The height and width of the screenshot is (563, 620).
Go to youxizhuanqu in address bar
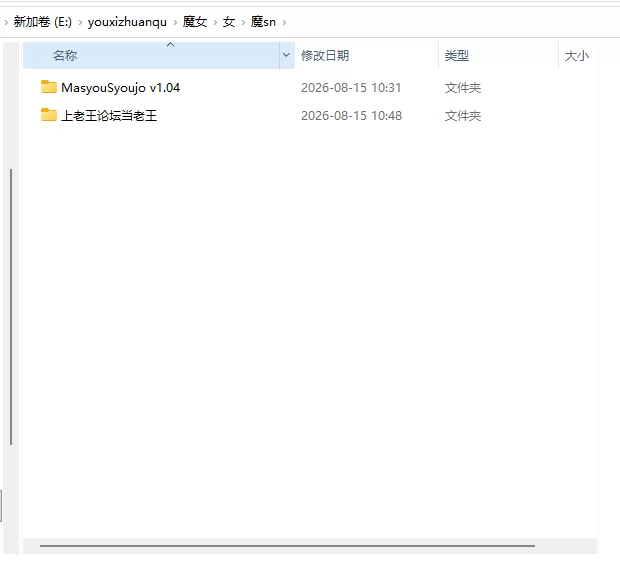coord(127,22)
